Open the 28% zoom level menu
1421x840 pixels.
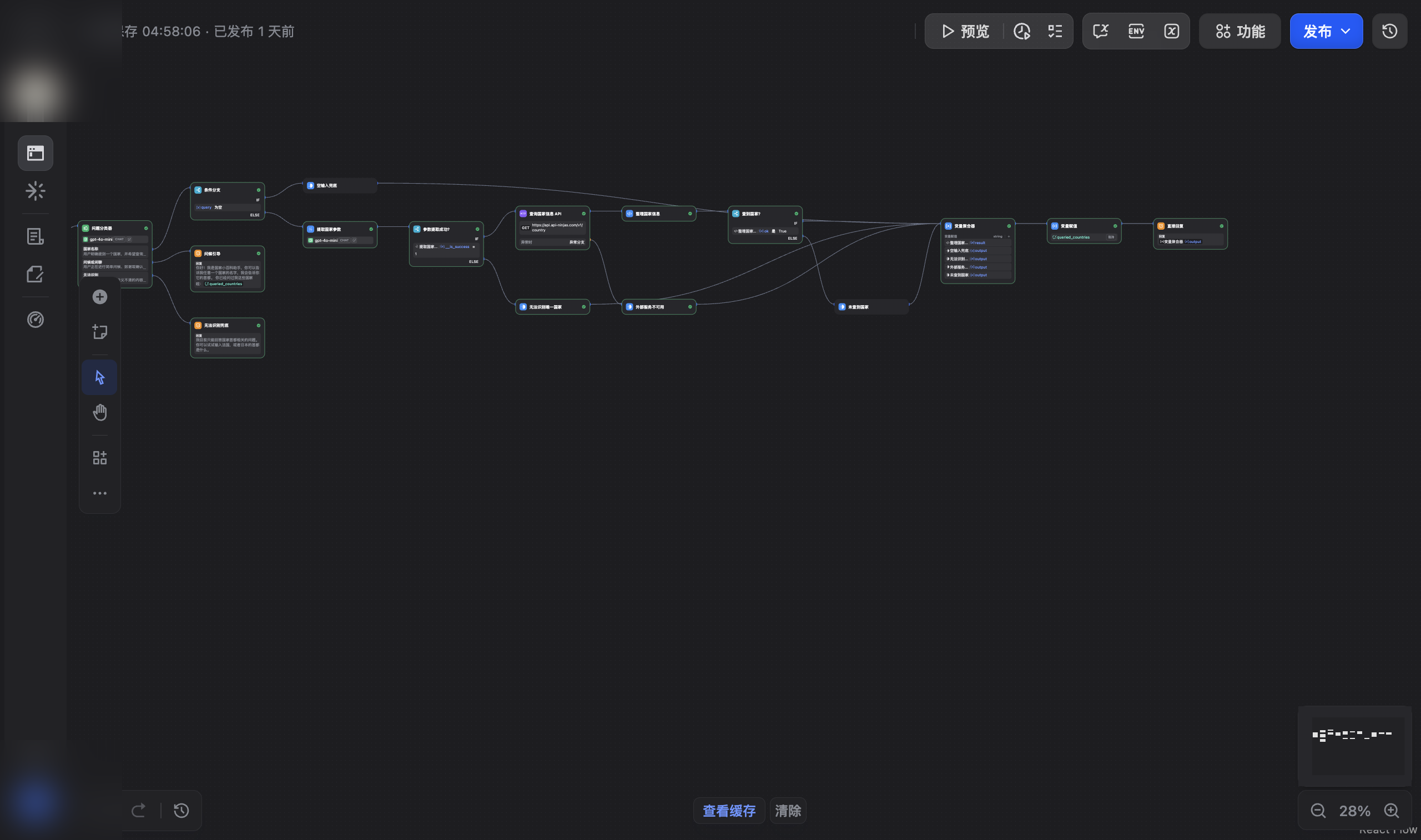(x=1354, y=811)
